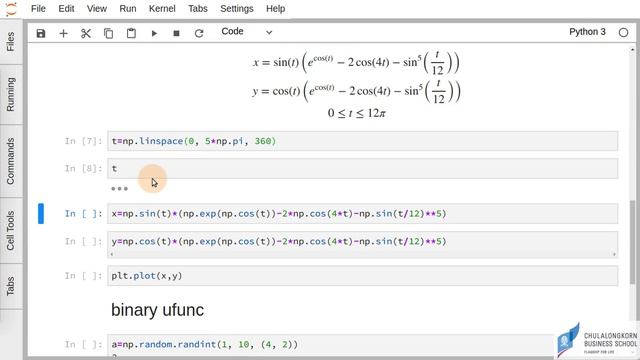Click the rendered y = cos(t) equation
The width and height of the screenshot is (640, 360).
tap(356, 91)
